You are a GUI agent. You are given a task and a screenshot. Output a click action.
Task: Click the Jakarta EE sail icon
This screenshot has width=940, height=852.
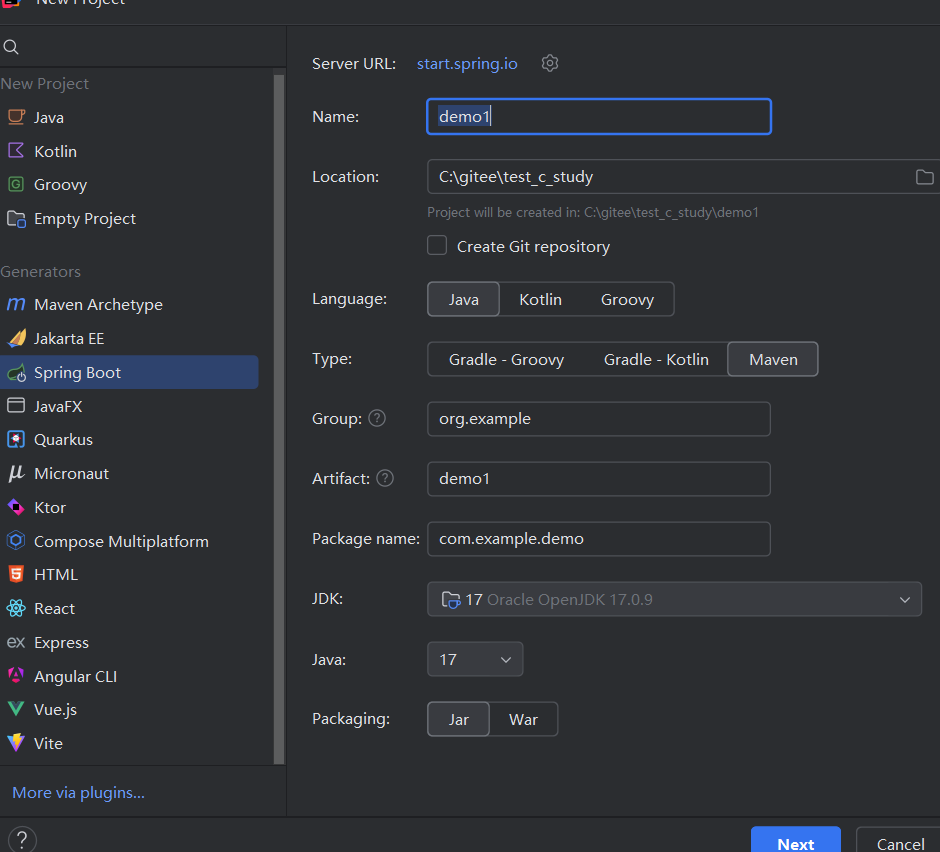(x=16, y=338)
